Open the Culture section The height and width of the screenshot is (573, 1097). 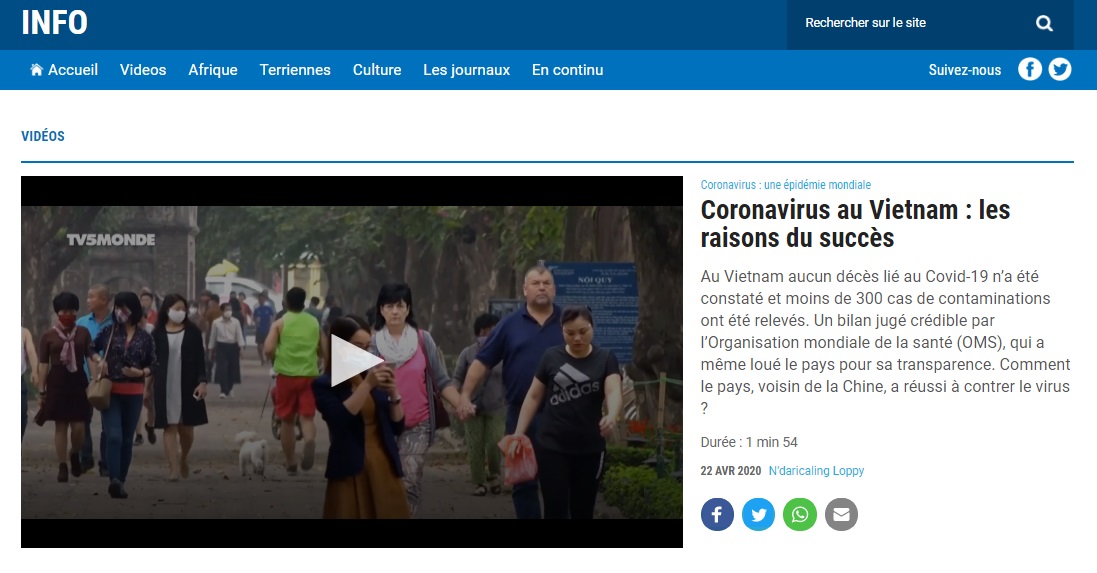(376, 70)
